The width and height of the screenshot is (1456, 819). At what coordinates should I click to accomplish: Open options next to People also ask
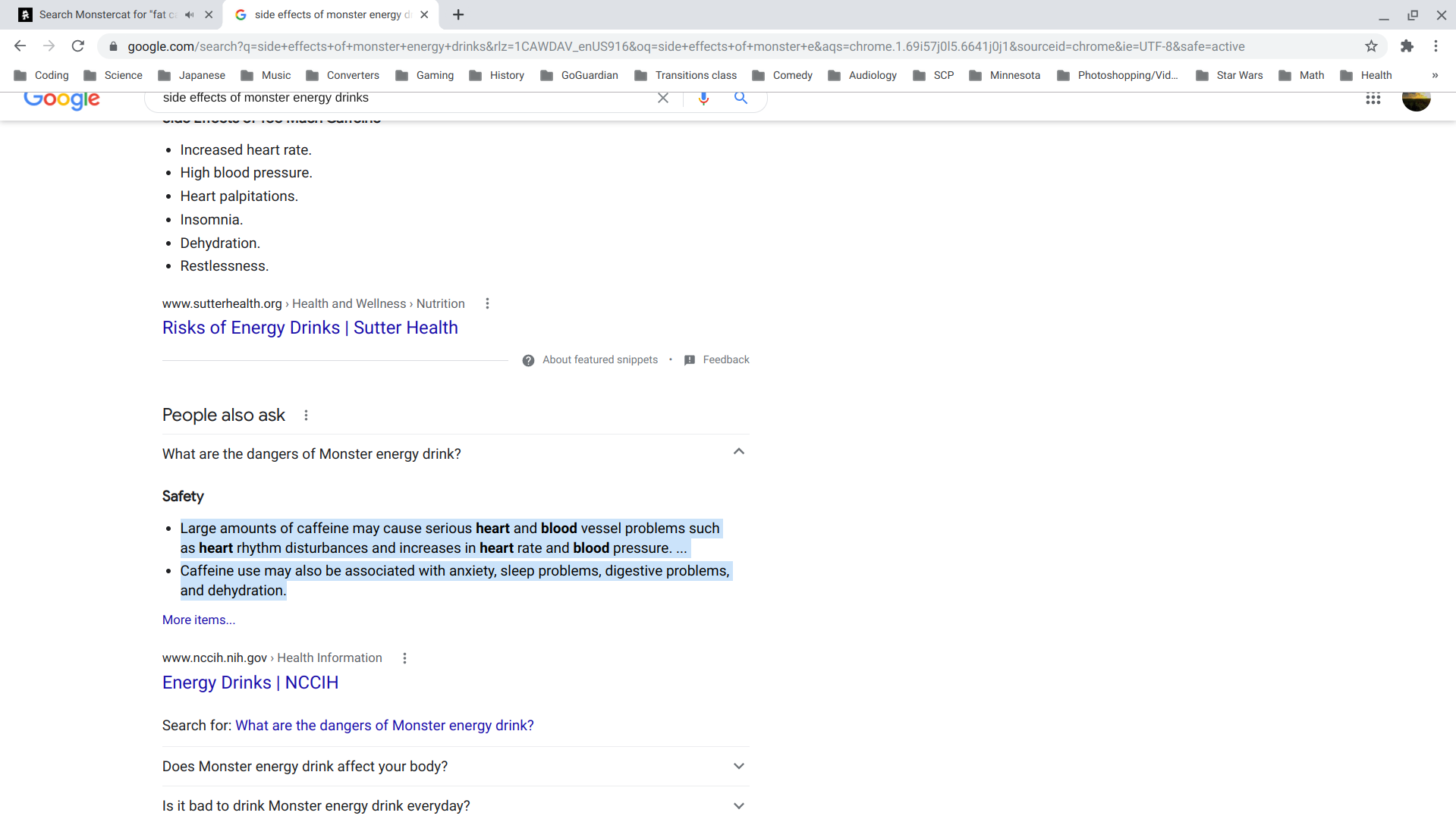tap(306, 415)
